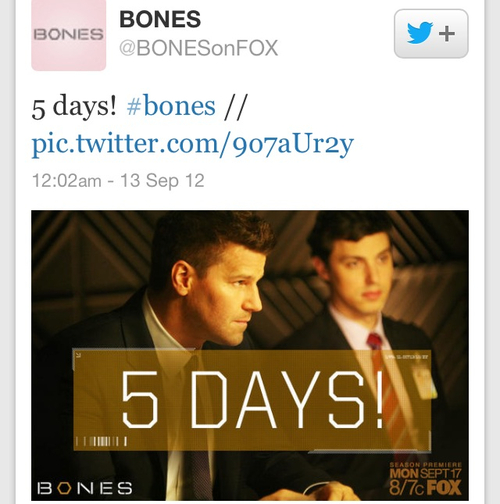The width and height of the screenshot is (500, 504).
Task: Open the pic.twitter.com/907aUr2y link
Action: (x=192, y=144)
